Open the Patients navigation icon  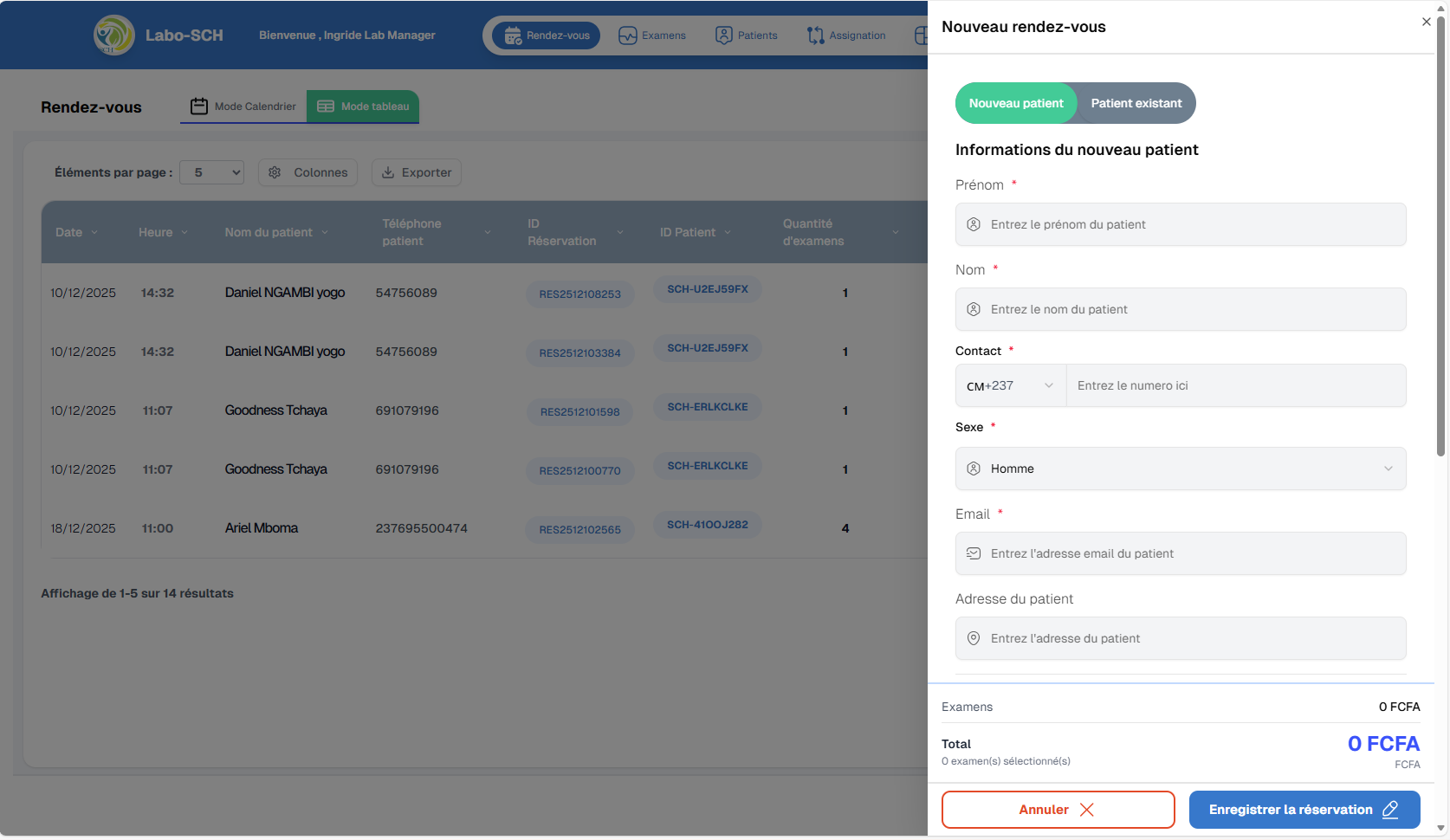723,36
